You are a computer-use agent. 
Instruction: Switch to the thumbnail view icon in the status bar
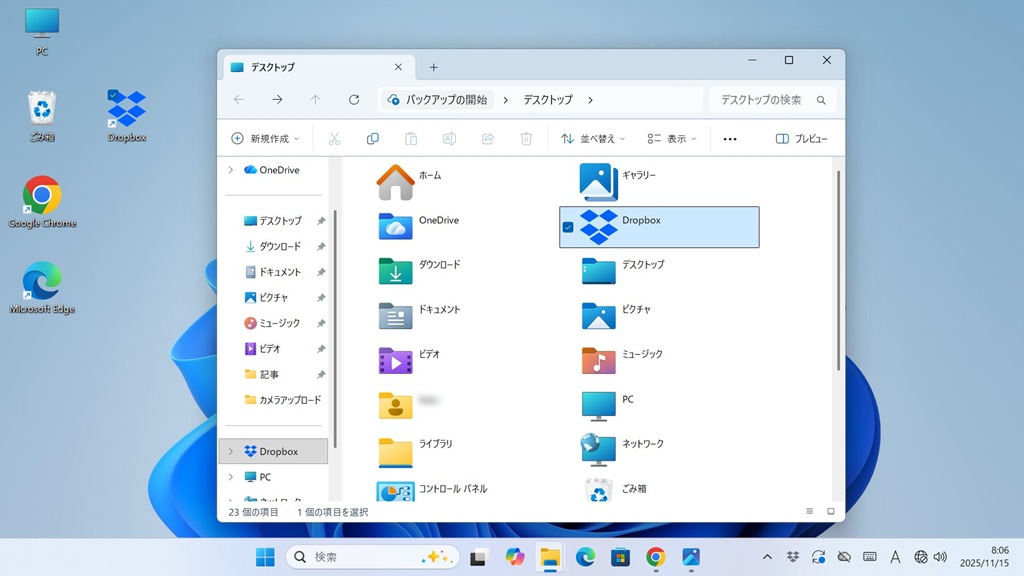pyautogui.click(x=830, y=511)
